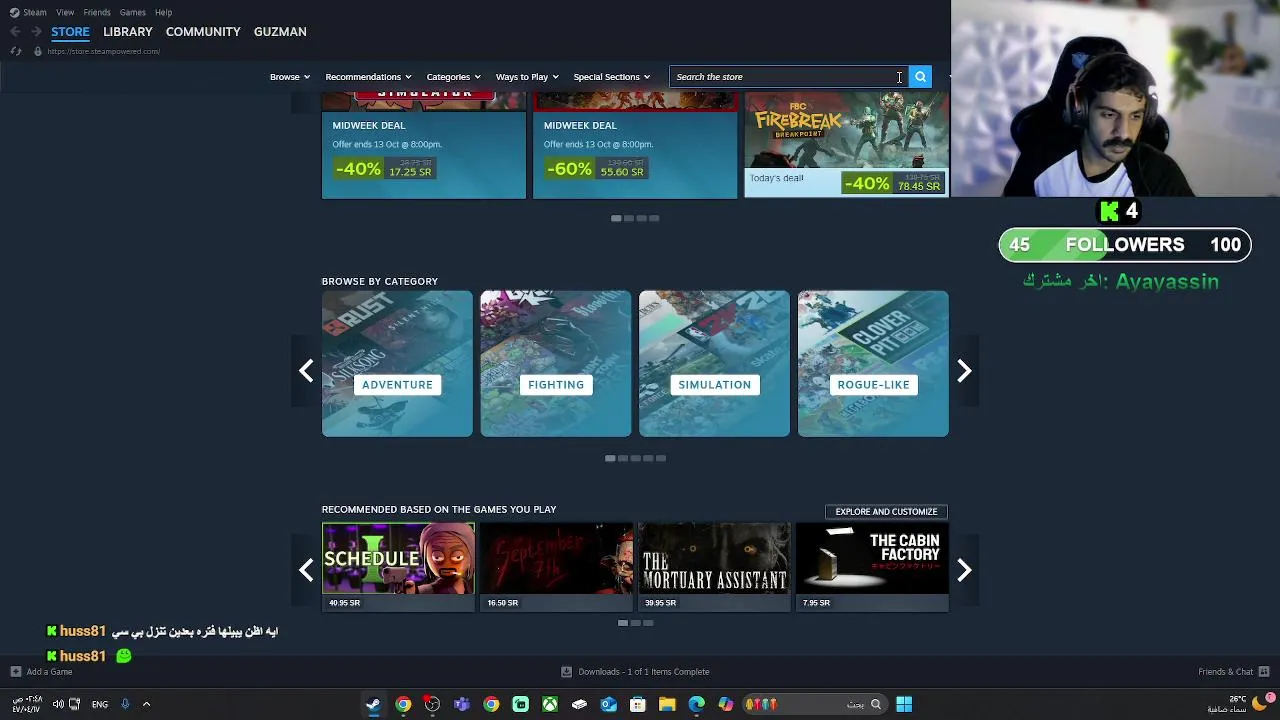This screenshot has width=1280, height=720.
Task: Open Microsoft Edge in the taskbar
Action: [x=696, y=704]
